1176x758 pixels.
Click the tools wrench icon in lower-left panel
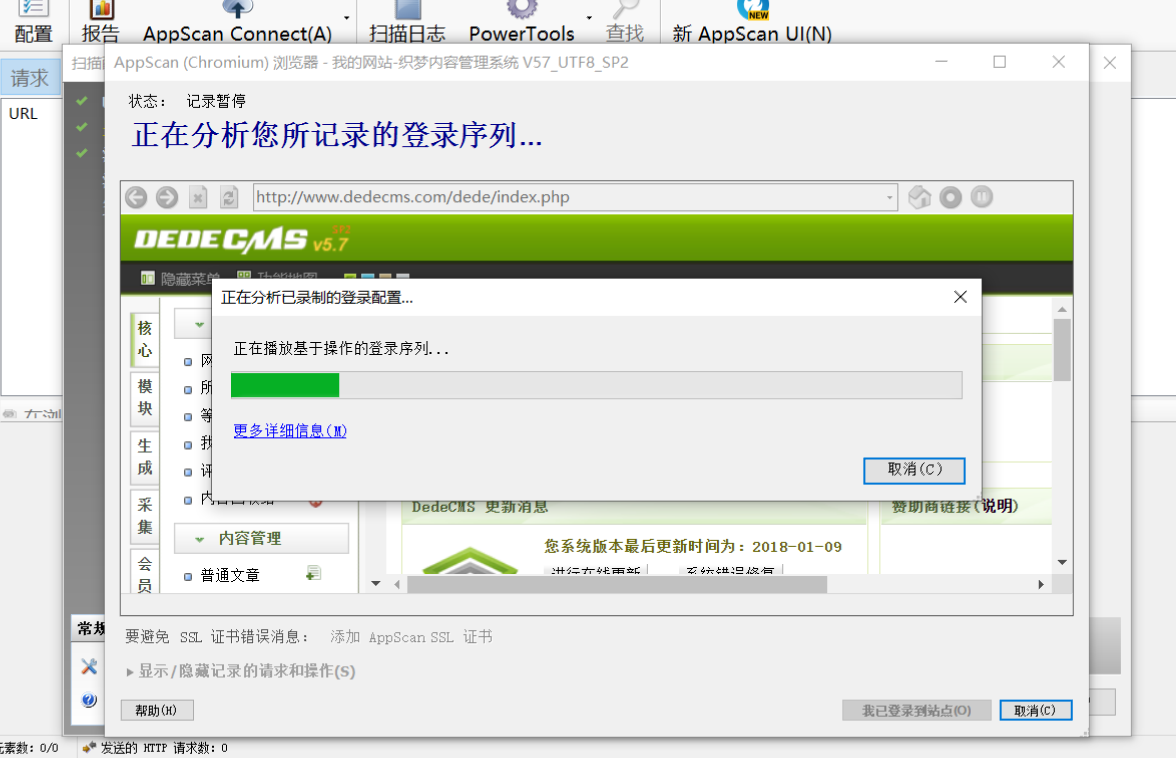coord(88,666)
